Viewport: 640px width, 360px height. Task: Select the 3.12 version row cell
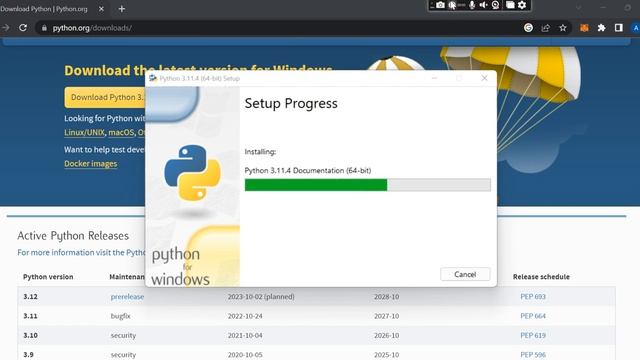(x=30, y=297)
